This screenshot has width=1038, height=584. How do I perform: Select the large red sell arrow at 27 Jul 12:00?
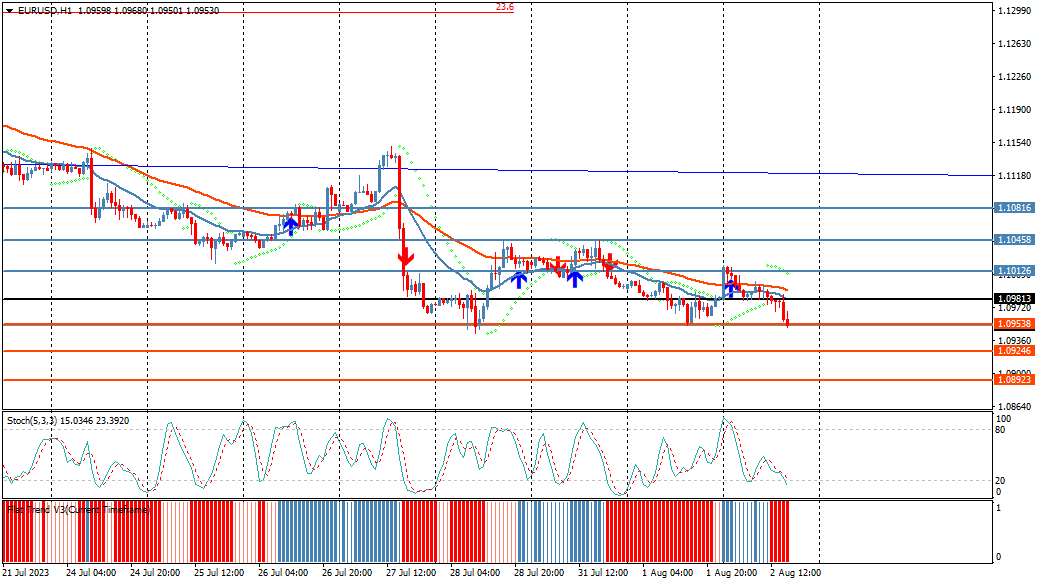406,258
